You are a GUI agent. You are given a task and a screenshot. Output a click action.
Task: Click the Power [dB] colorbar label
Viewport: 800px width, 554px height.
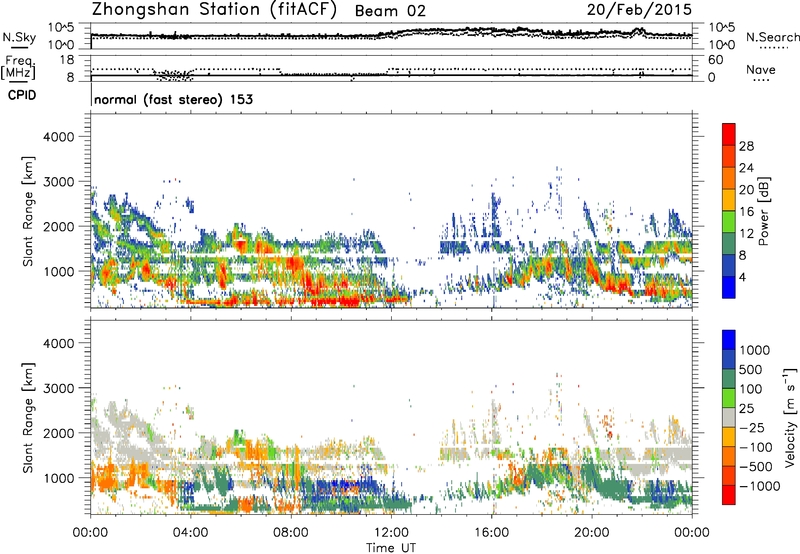(x=763, y=211)
